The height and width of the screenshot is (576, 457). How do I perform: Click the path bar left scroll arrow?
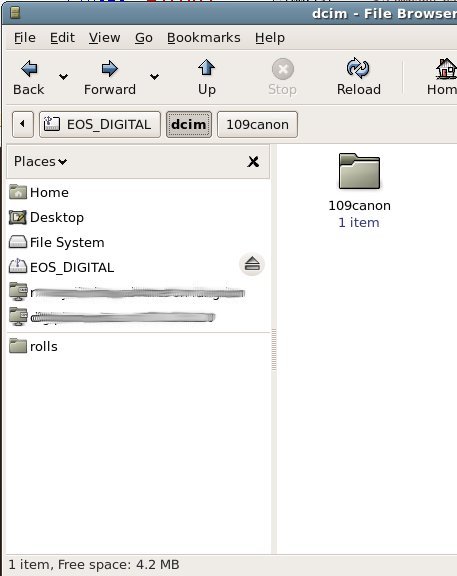[x=23, y=125]
